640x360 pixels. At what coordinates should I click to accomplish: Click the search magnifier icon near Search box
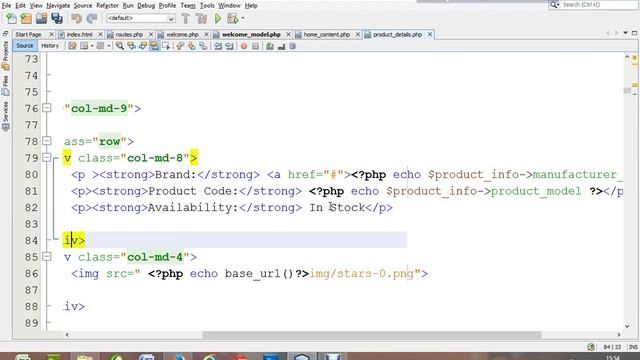554,4
